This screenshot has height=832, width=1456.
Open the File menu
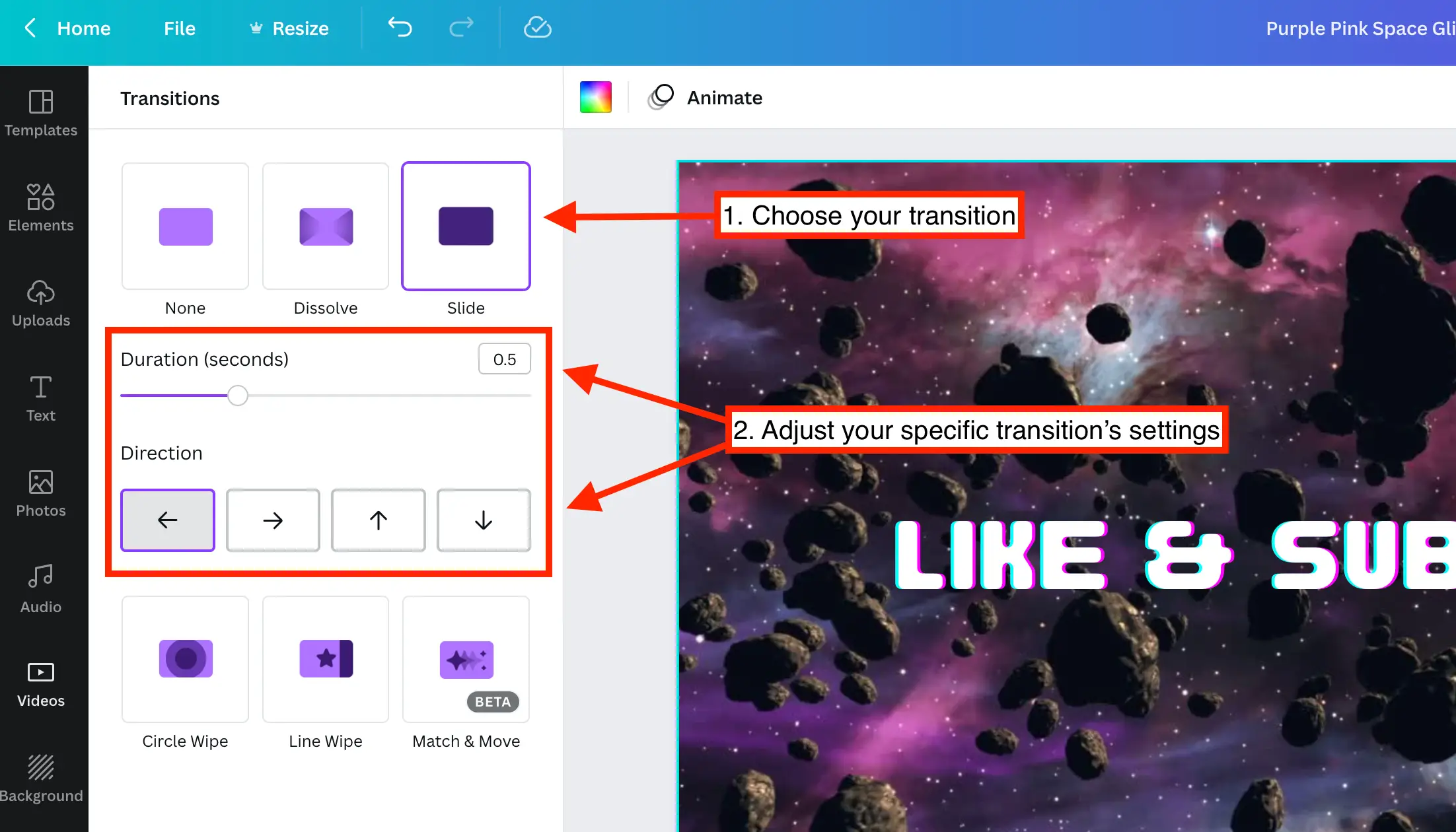[x=179, y=28]
